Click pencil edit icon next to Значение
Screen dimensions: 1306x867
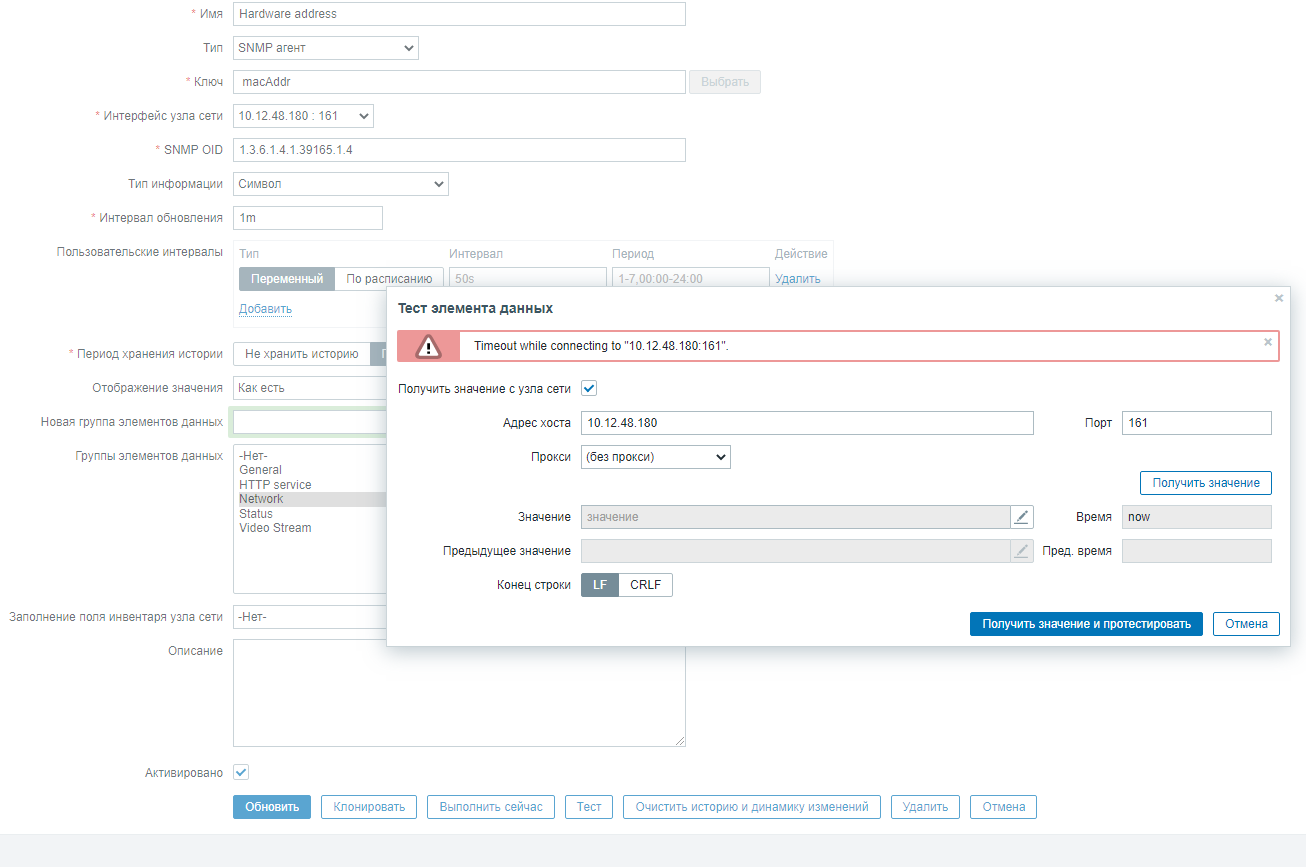click(x=1021, y=517)
